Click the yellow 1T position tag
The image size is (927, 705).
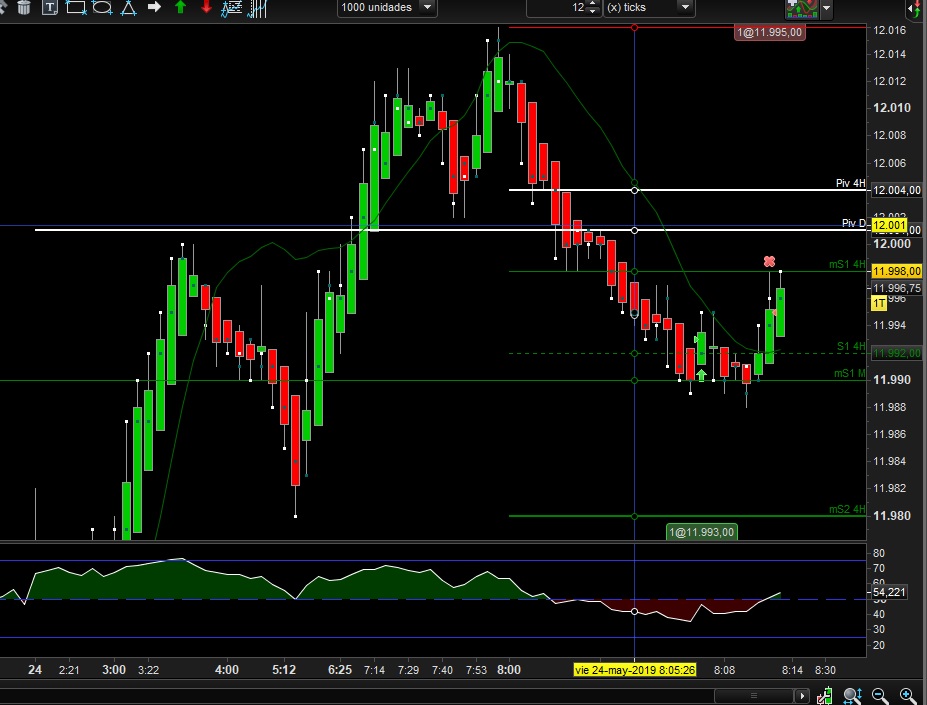pos(879,303)
